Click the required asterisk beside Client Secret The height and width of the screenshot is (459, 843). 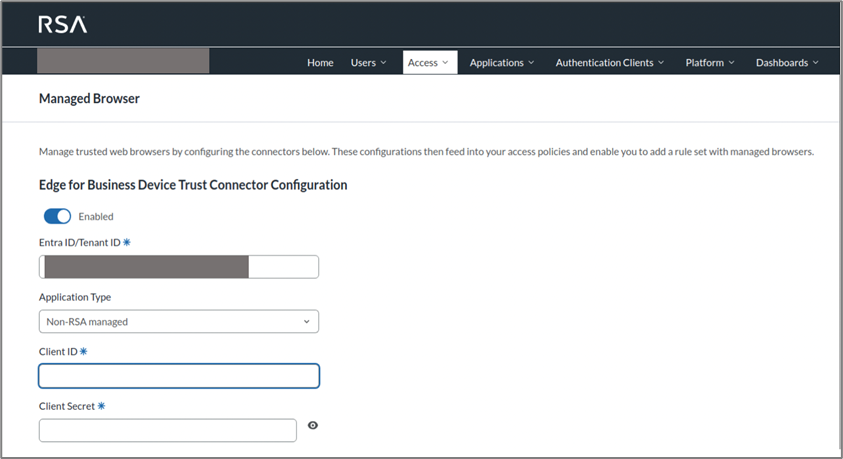pos(101,405)
